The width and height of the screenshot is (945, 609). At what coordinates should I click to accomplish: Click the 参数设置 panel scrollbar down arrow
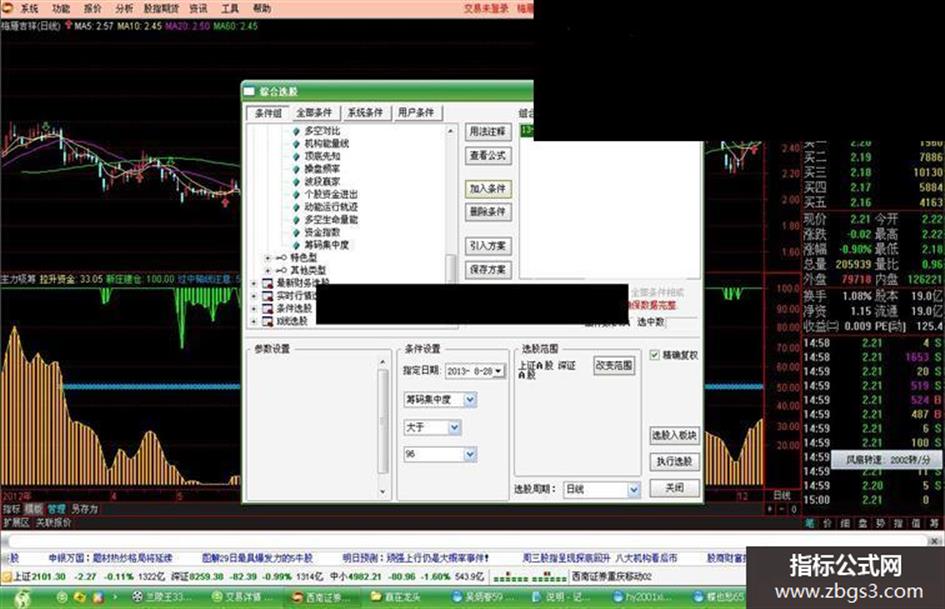(x=382, y=492)
